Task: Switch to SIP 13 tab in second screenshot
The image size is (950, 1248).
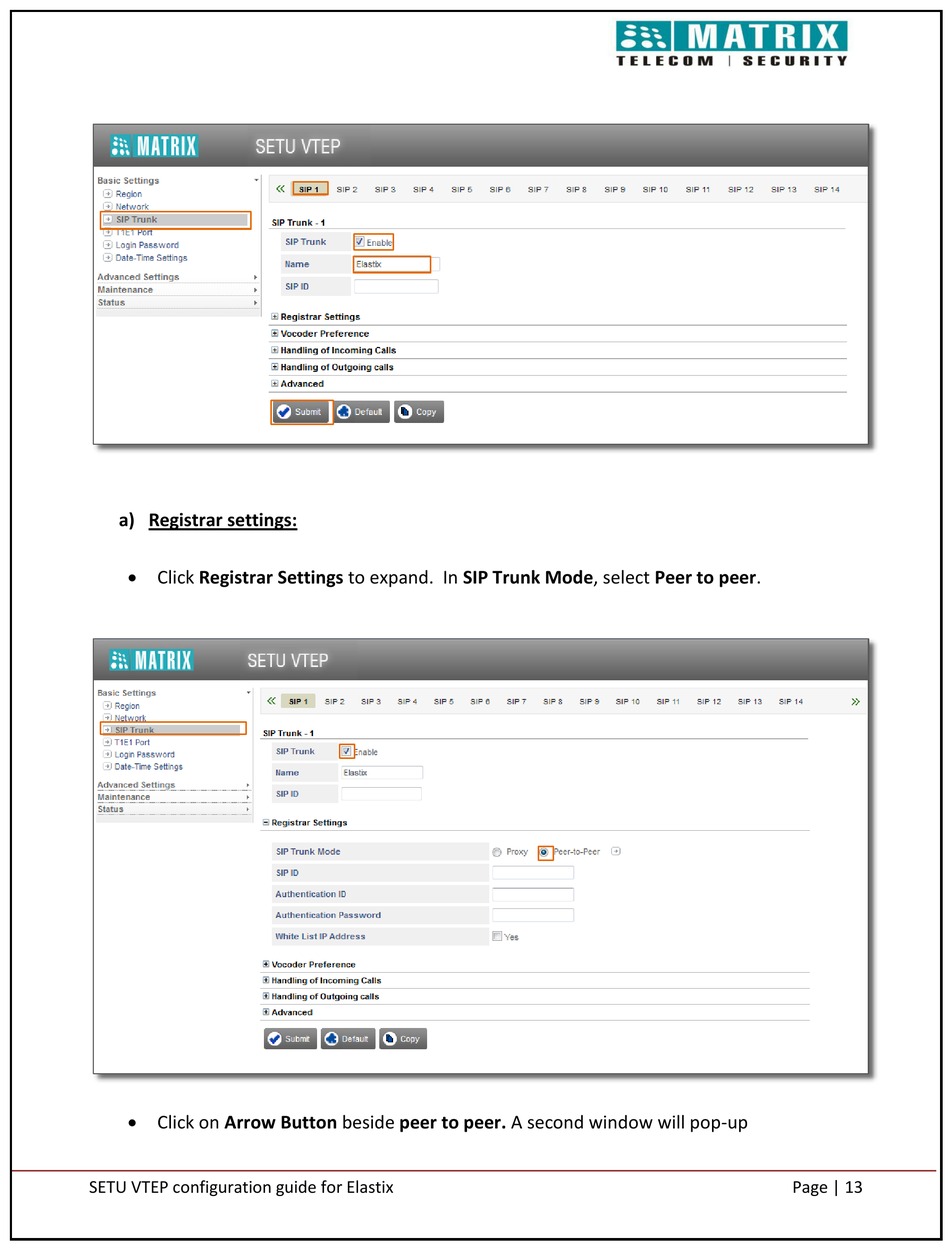Action: pyautogui.click(x=750, y=701)
